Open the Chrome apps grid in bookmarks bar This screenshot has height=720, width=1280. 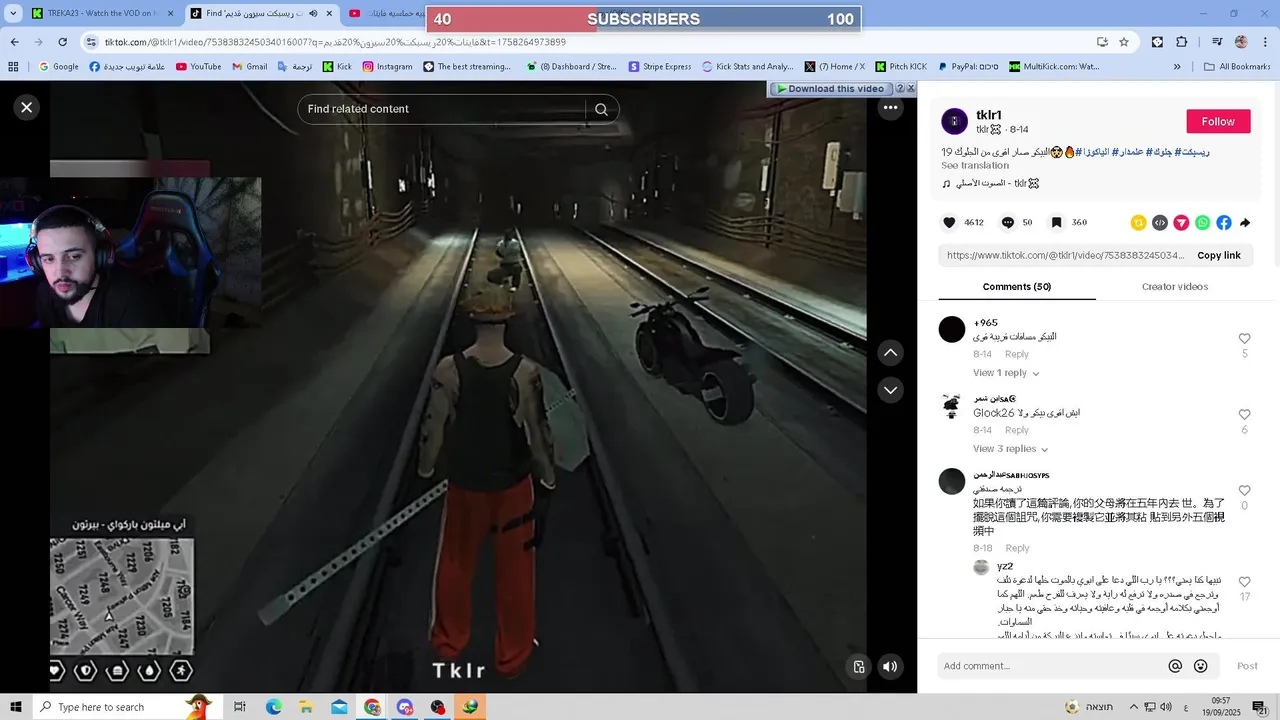click(13, 67)
